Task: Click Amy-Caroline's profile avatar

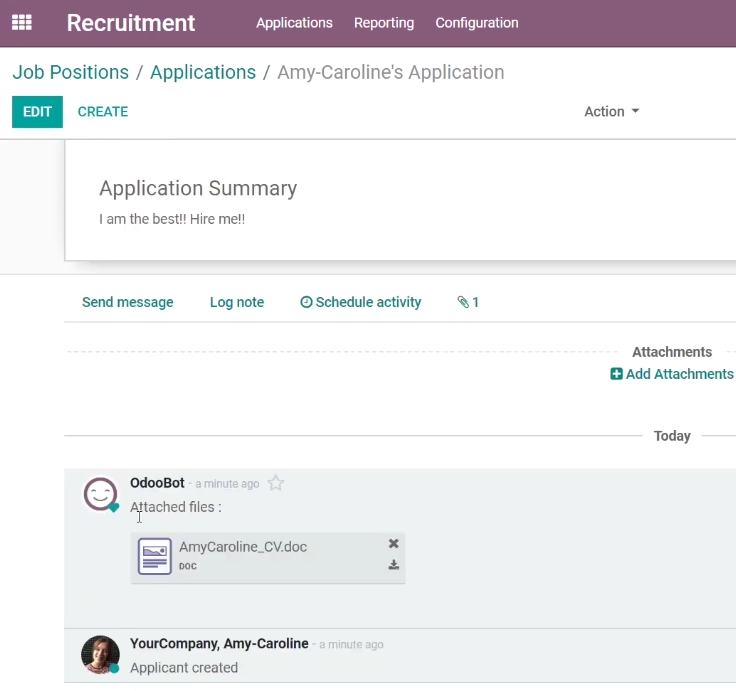Action: 100,654
